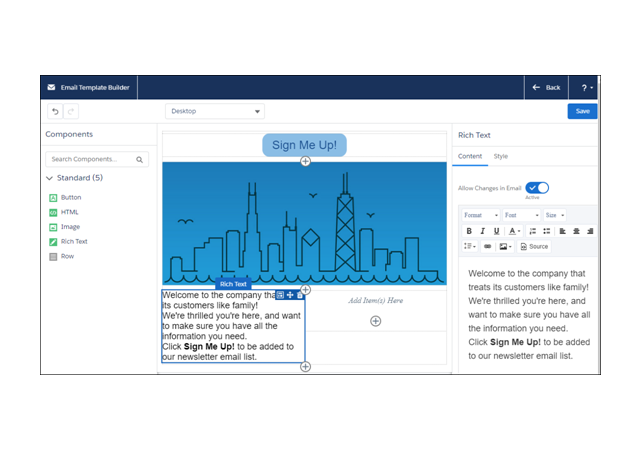Select the Content tab

tap(470, 156)
